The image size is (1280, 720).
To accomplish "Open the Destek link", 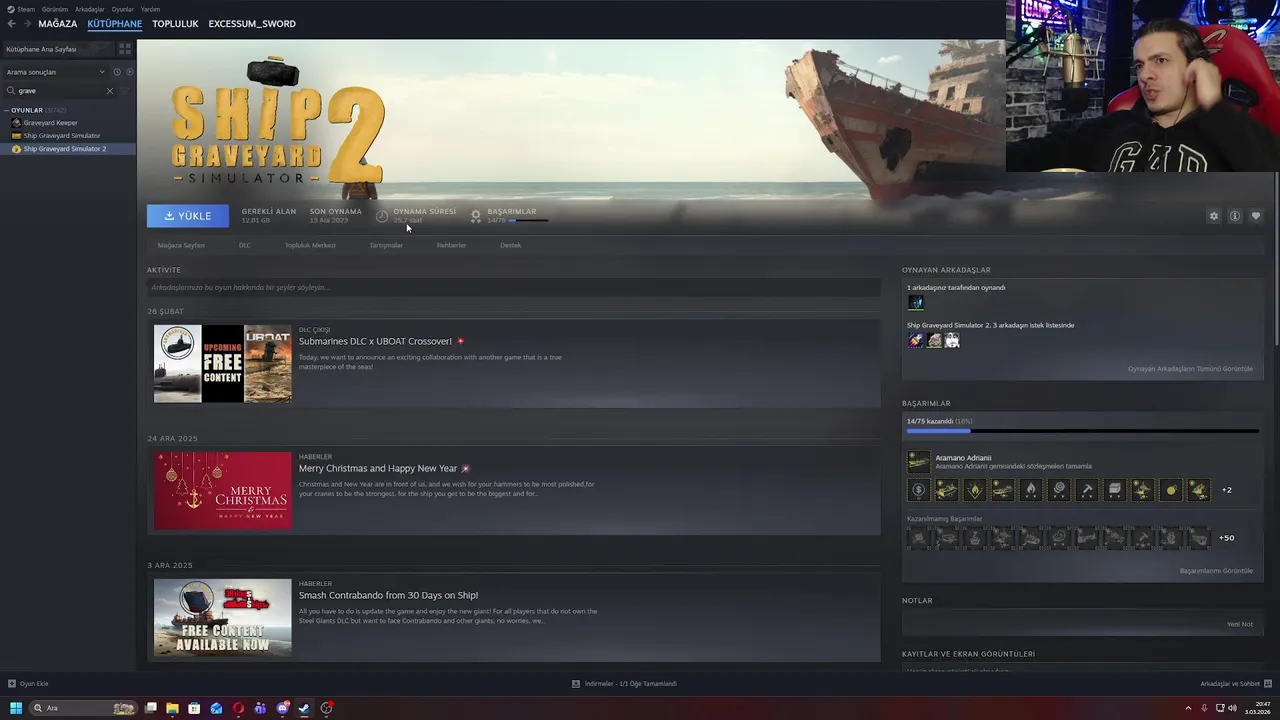I will pyautogui.click(x=510, y=245).
